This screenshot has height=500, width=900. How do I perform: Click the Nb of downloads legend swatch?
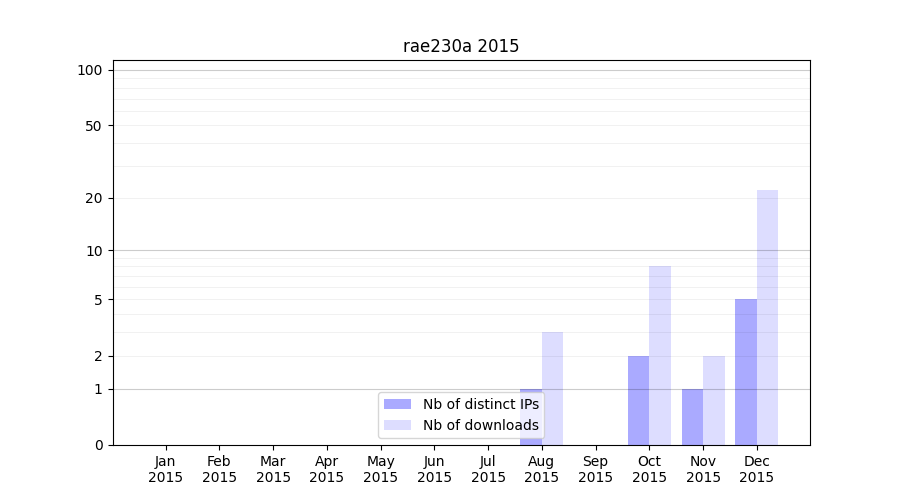397,425
